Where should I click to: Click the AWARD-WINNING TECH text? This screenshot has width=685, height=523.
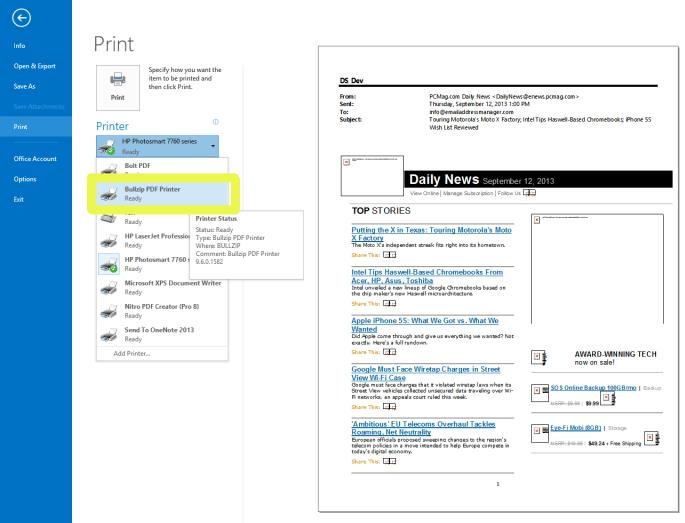[615, 354]
